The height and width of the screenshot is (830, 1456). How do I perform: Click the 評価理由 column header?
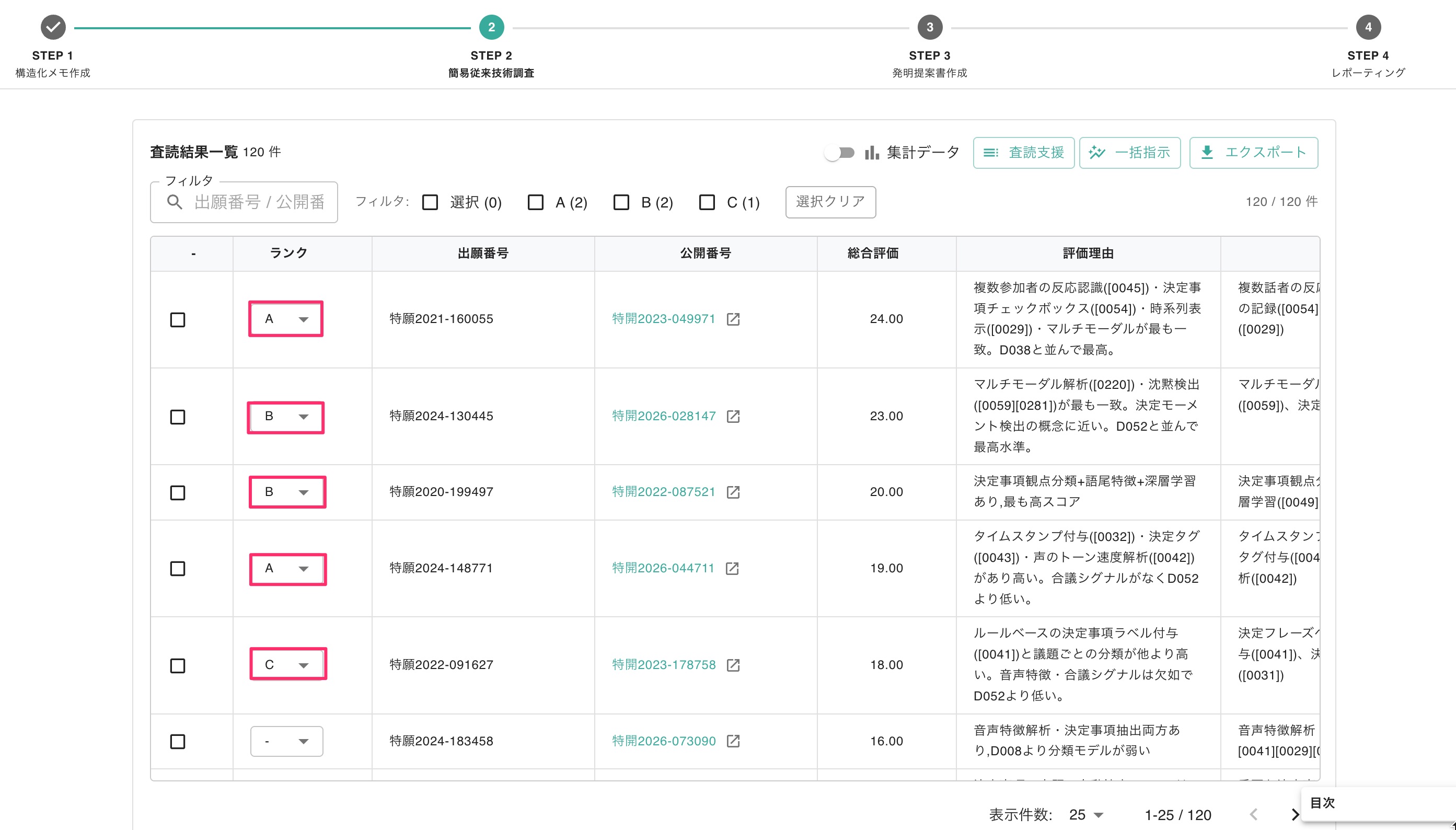[x=1088, y=253]
